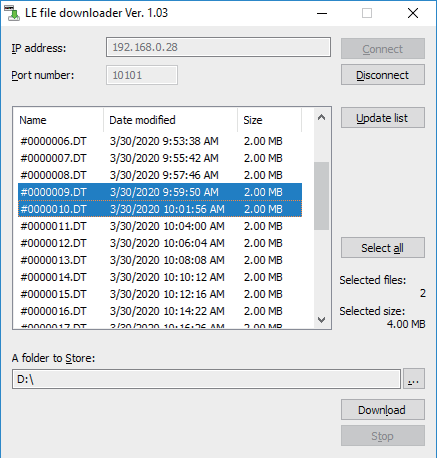Viewport: 437px width, 458px height.
Task: Click the LE file downloader app icon
Action: 12,13
